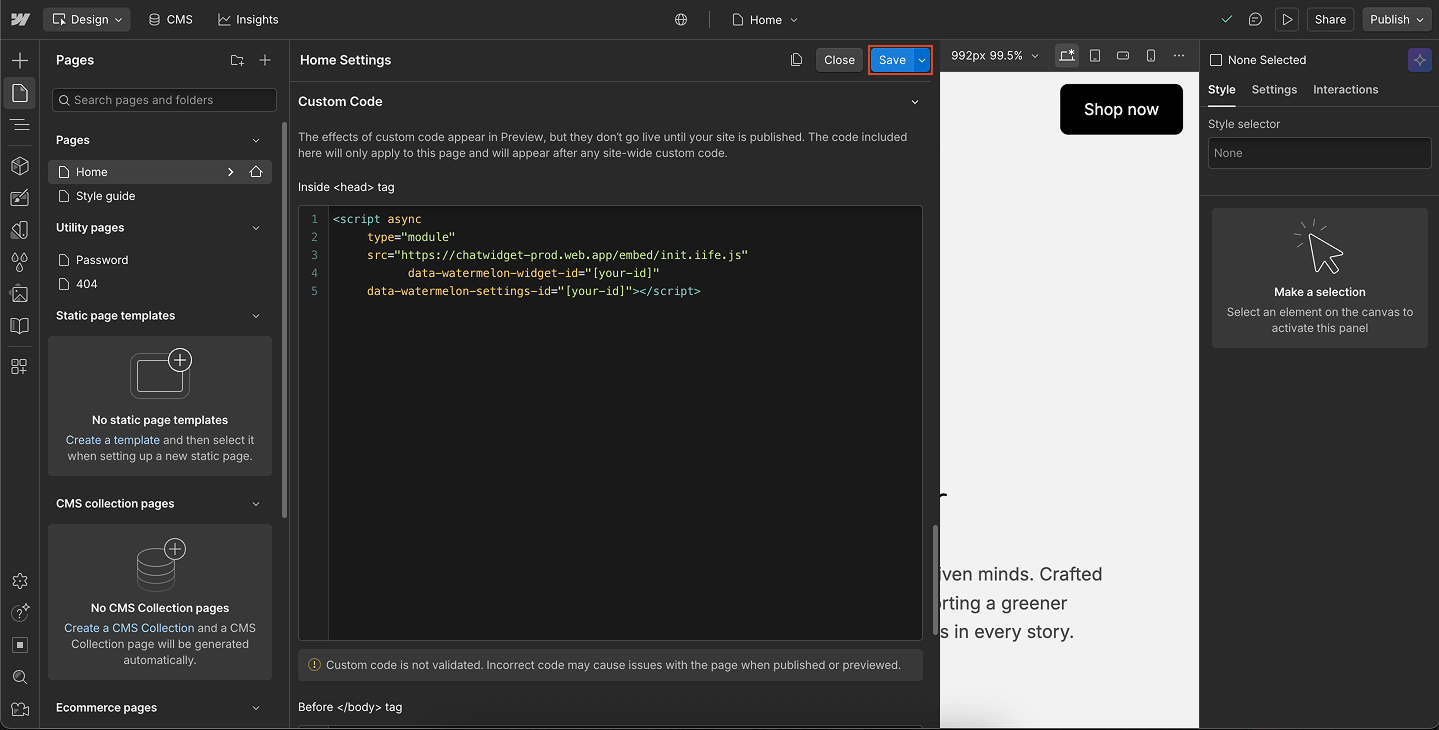This screenshot has height=730, width=1439.
Task: Open the Insights menu
Action: click(x=248, y=19)
